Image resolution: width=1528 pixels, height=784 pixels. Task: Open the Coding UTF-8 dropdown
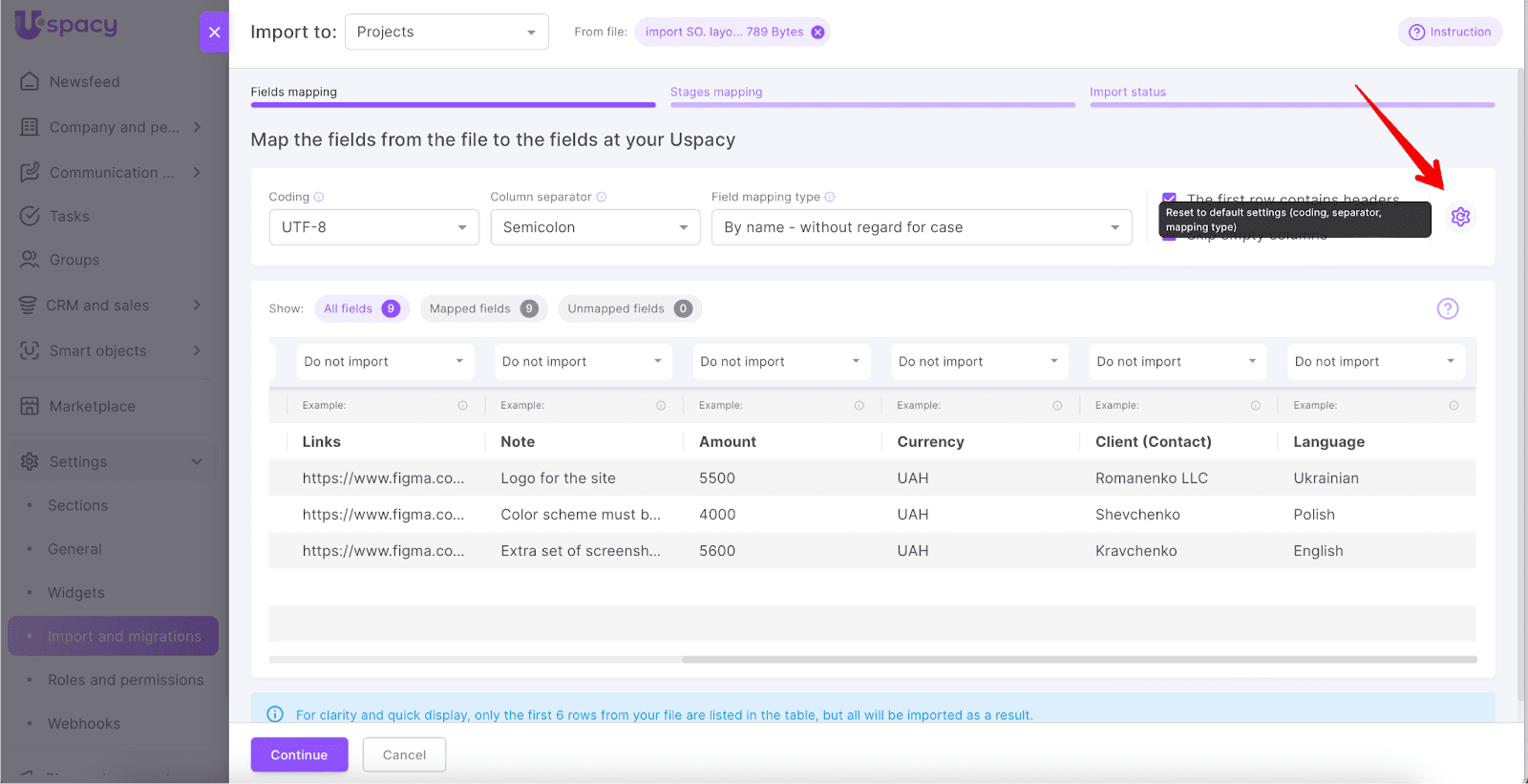[373, 227]
